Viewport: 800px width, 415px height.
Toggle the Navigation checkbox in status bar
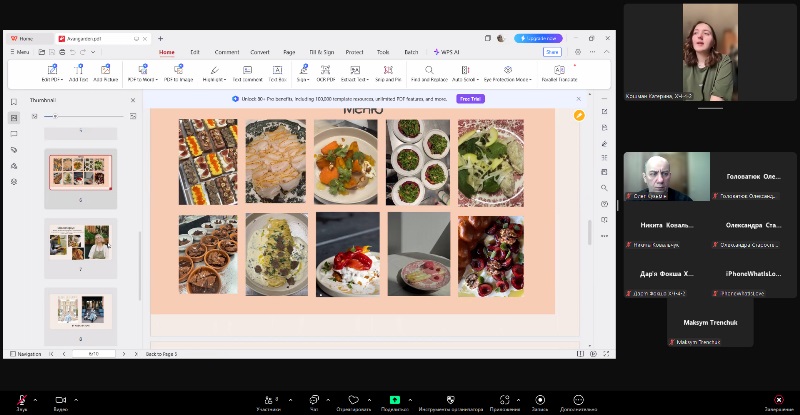(12, 354)
